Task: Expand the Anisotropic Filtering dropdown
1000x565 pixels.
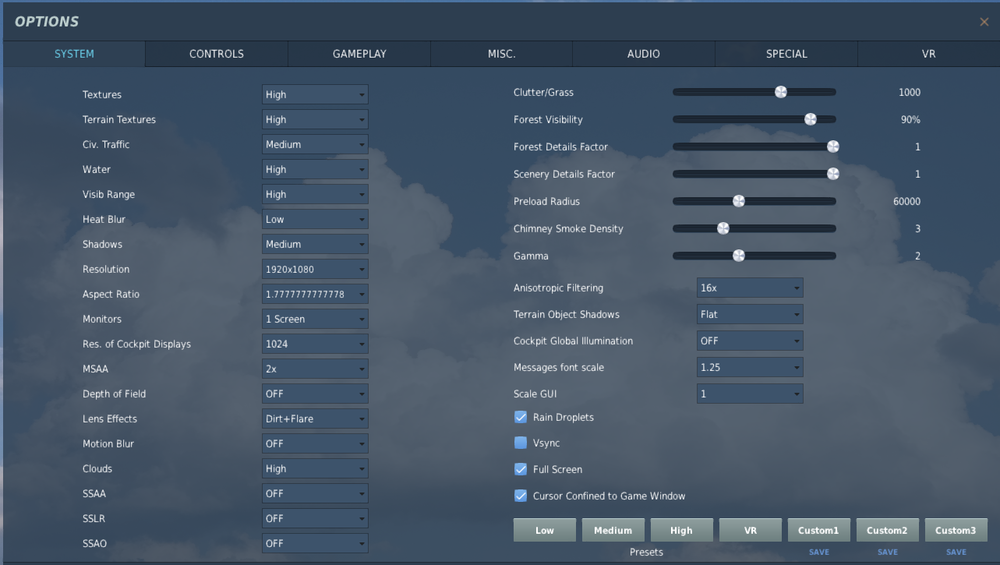Action: [x=749, y=288]
